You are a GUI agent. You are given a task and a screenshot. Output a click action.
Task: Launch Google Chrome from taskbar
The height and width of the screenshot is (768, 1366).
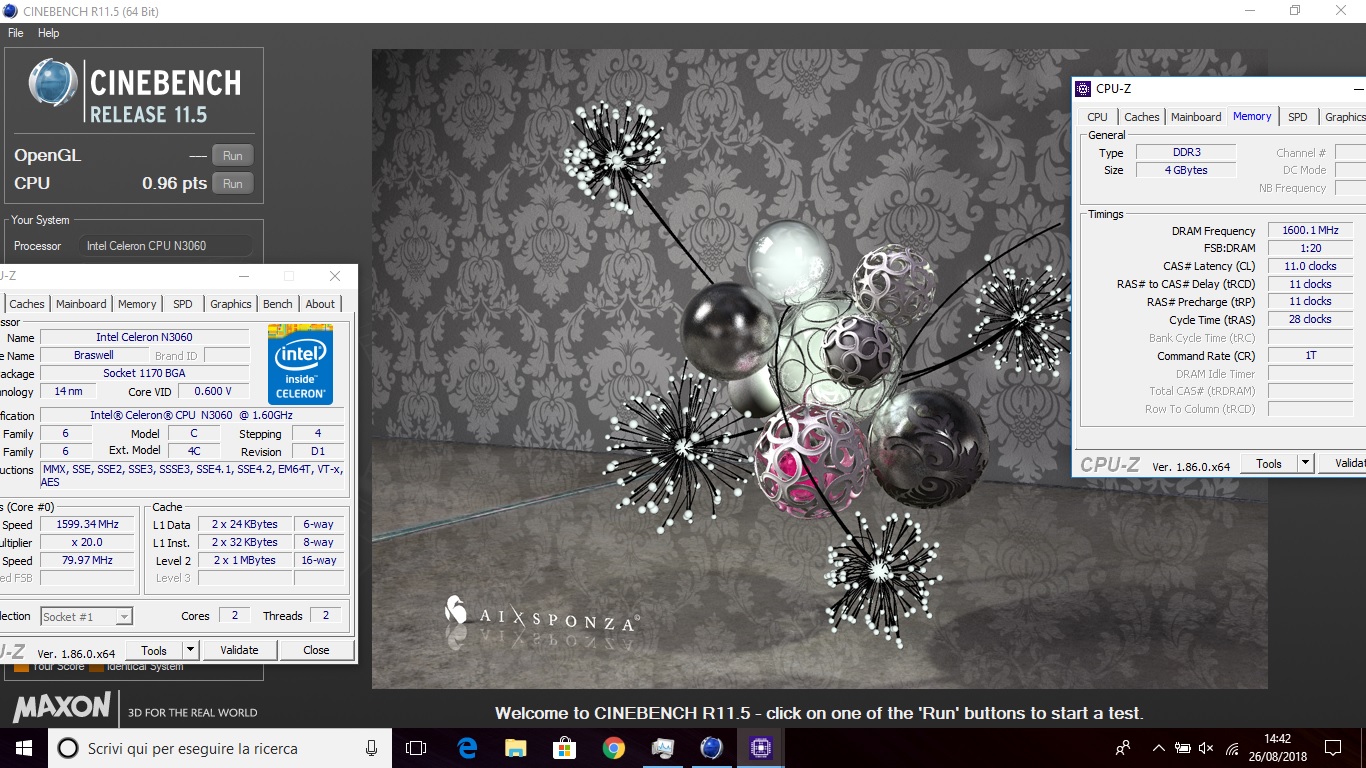tap(613, 748)
